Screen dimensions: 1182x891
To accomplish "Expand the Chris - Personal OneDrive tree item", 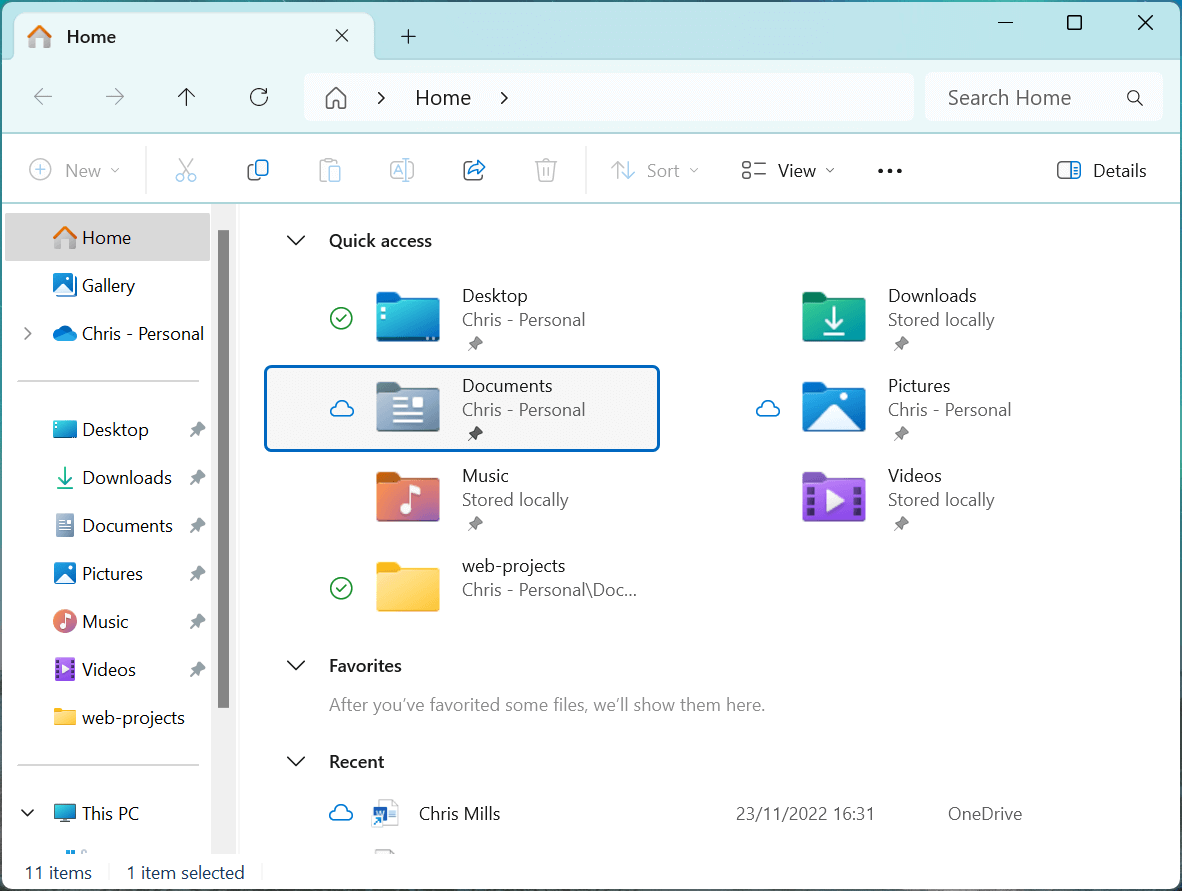I will coord(27,333).
